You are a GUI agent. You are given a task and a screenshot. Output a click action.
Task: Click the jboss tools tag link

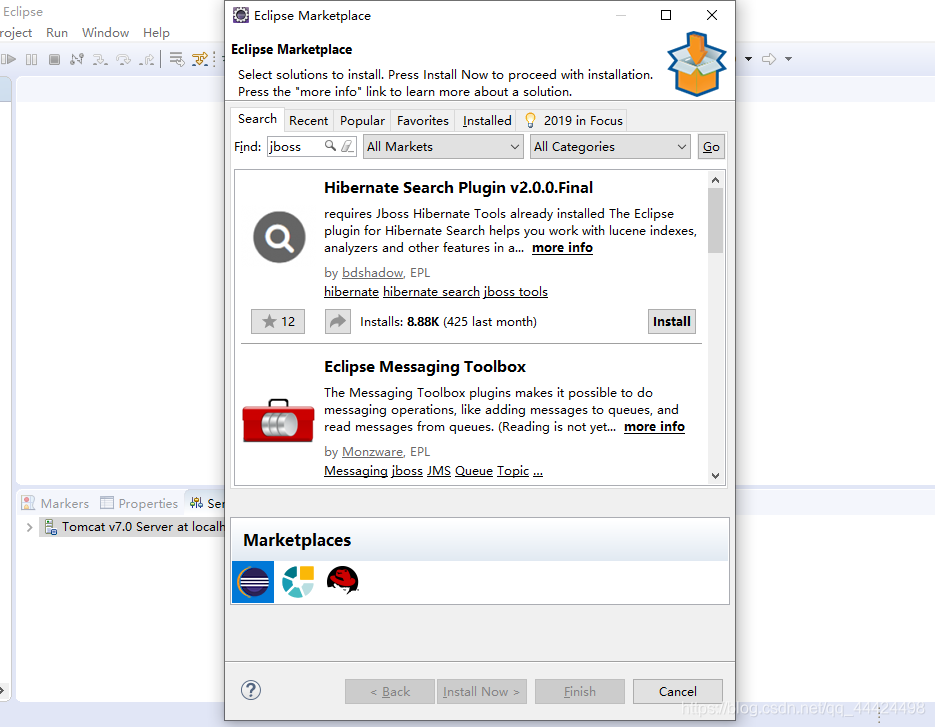tap(516, 292)
